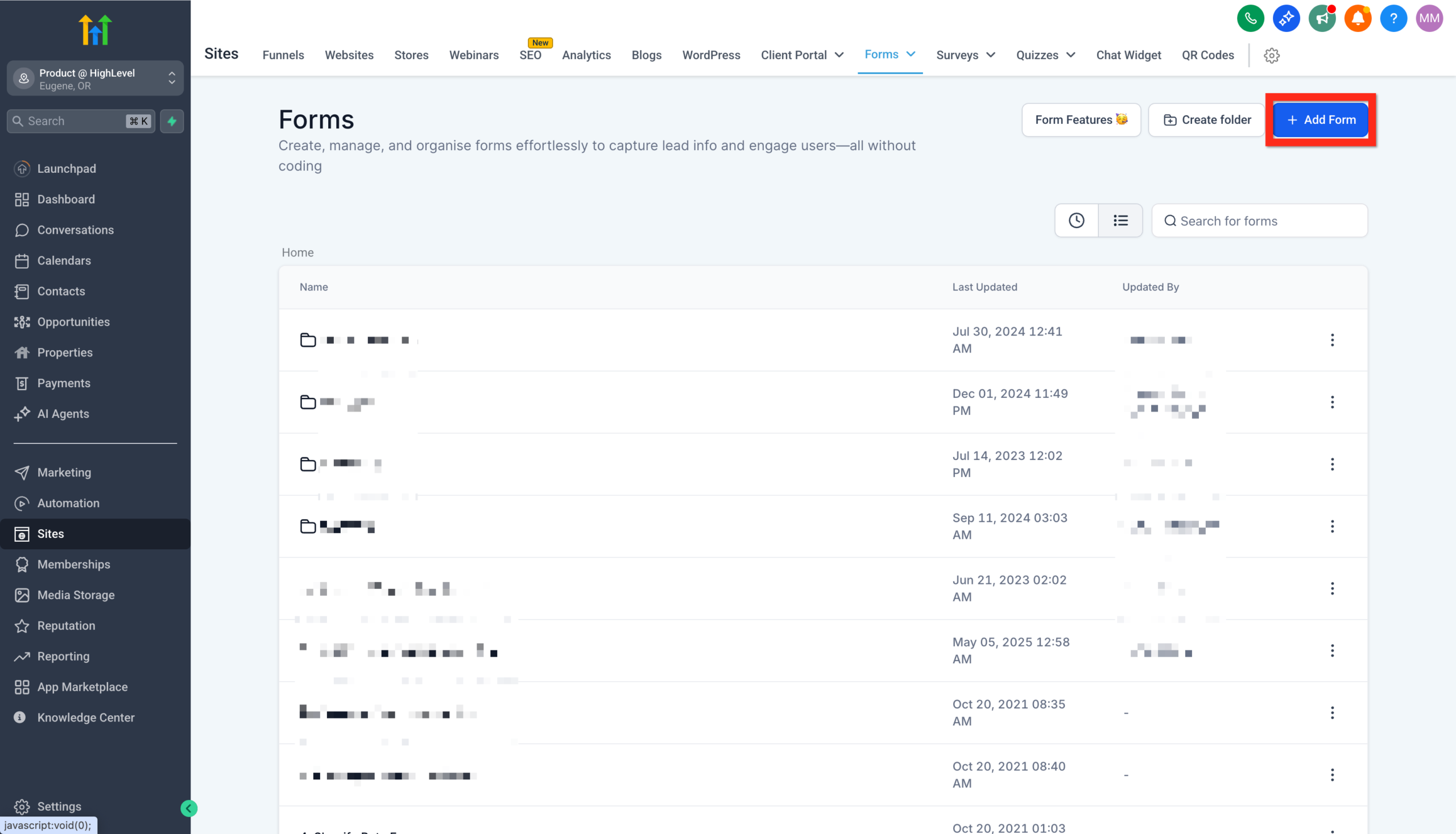Screen dimensions: 1456x834
Task: Toggle the recent forms clock view
Action: click(1076, 220)
